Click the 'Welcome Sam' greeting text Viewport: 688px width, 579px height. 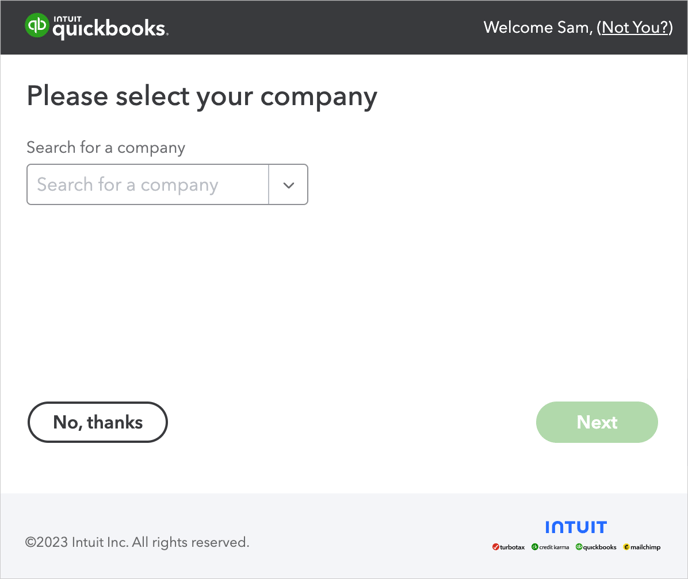pyautogui.click(x=537, y=27)
